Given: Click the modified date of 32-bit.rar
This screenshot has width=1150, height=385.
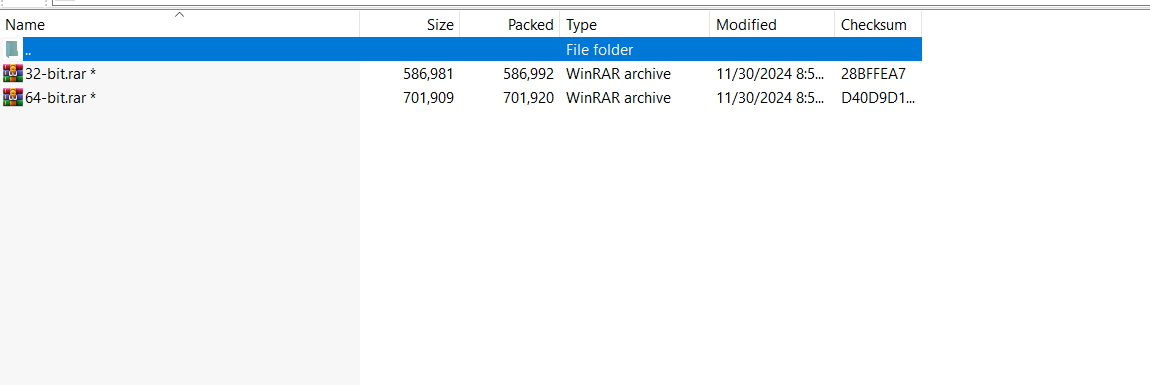Looking at the screenshot, I should pos(769,73).
